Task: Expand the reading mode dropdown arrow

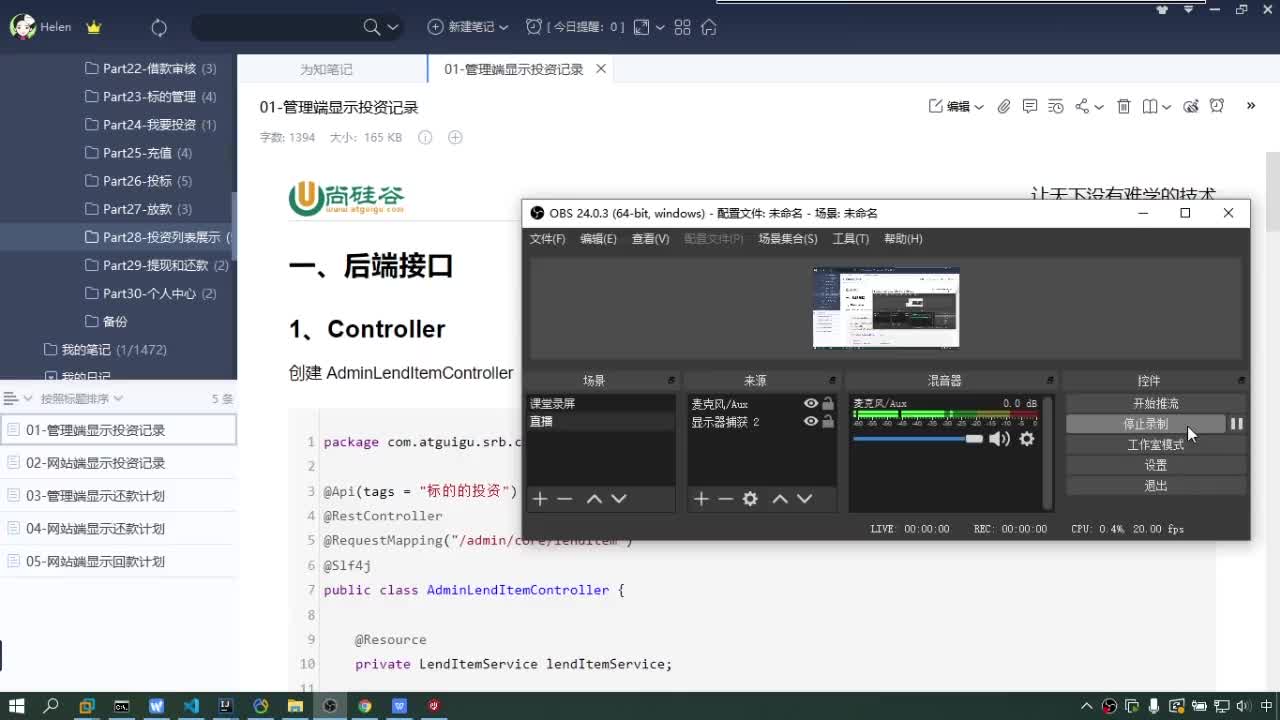Action: coord(1167,107)
